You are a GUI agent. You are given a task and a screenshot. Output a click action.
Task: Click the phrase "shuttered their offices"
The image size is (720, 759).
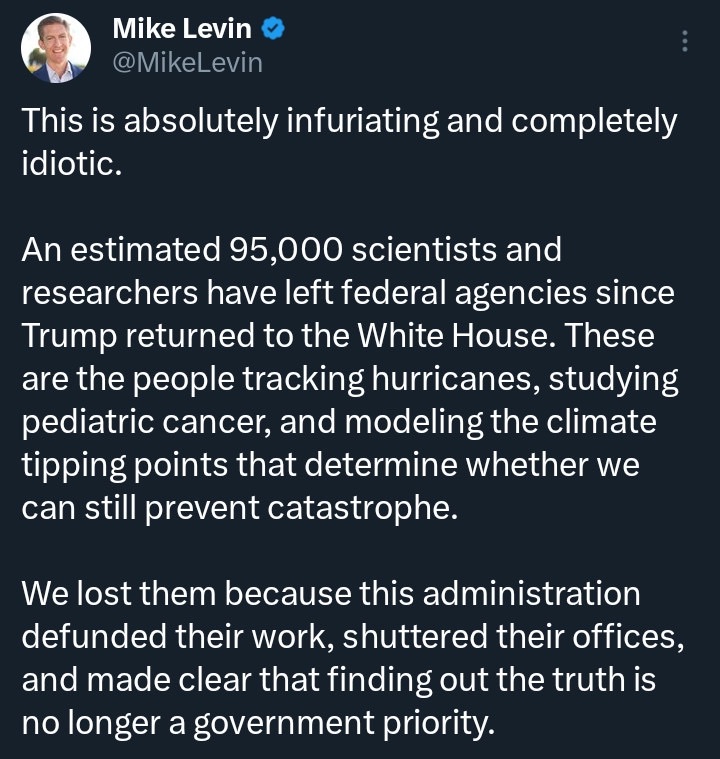[514, 636]
